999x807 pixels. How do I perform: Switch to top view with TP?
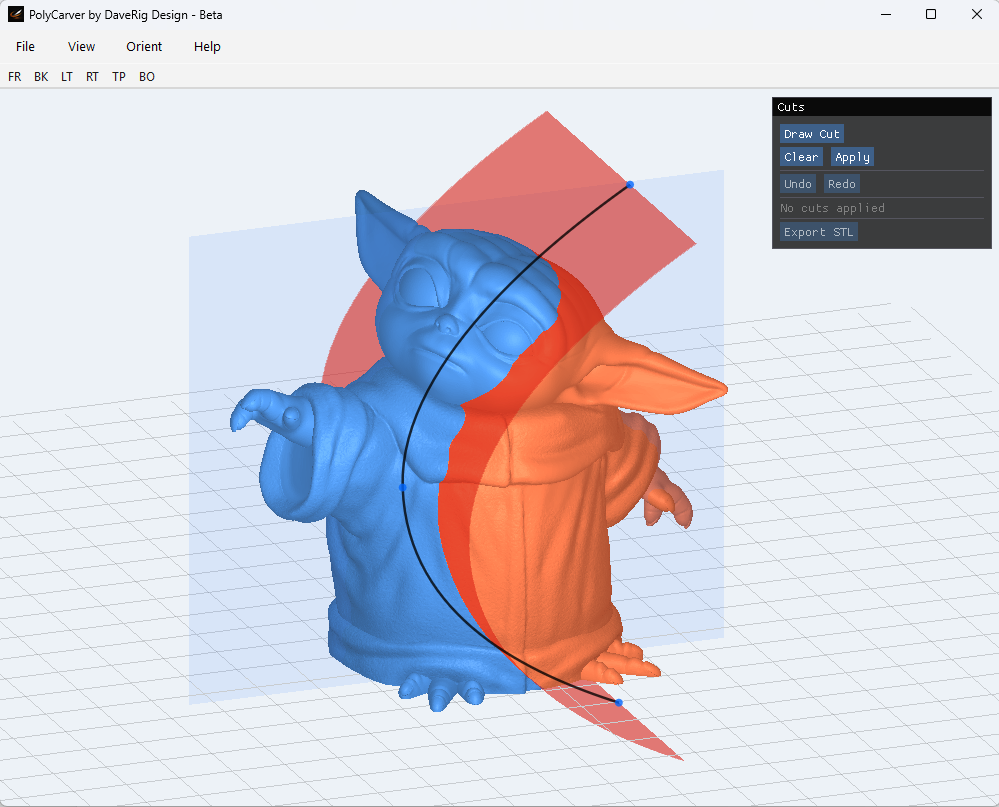[x=119, y=76]
